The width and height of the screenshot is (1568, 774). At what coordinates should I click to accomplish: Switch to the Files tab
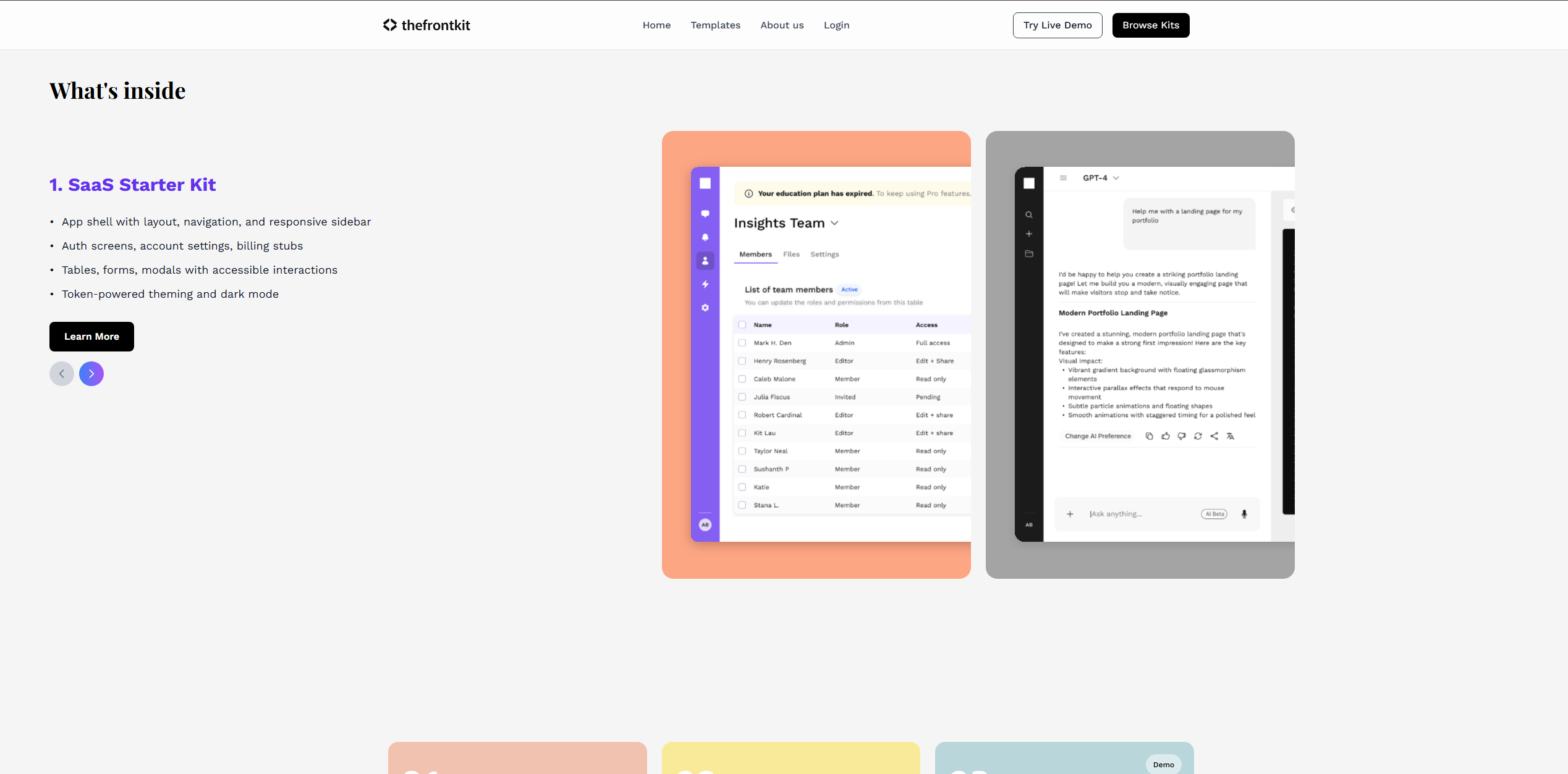pos(791,254)
